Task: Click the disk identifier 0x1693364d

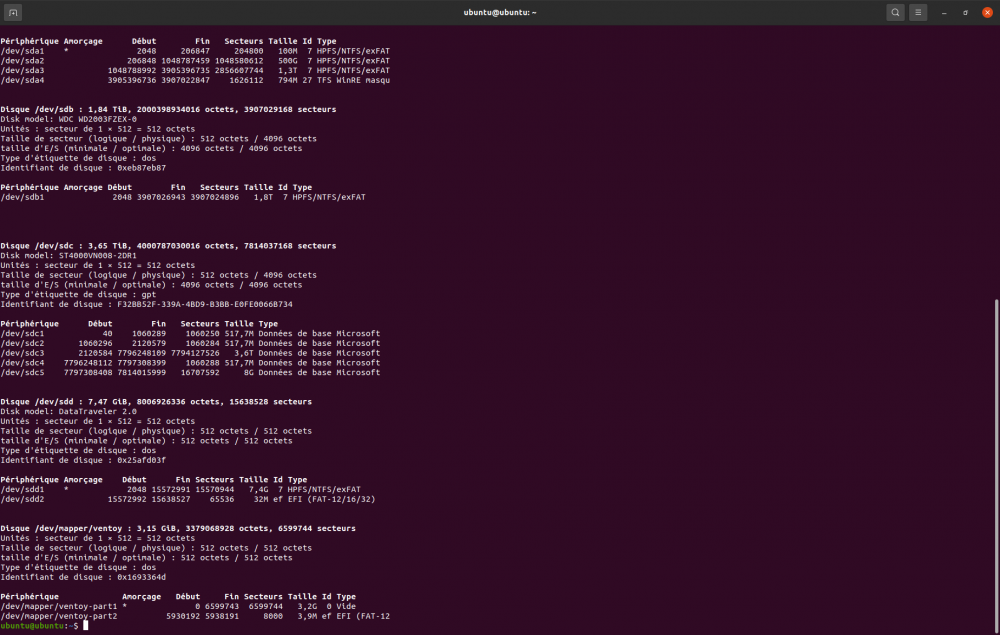Action: click(142, 577)
